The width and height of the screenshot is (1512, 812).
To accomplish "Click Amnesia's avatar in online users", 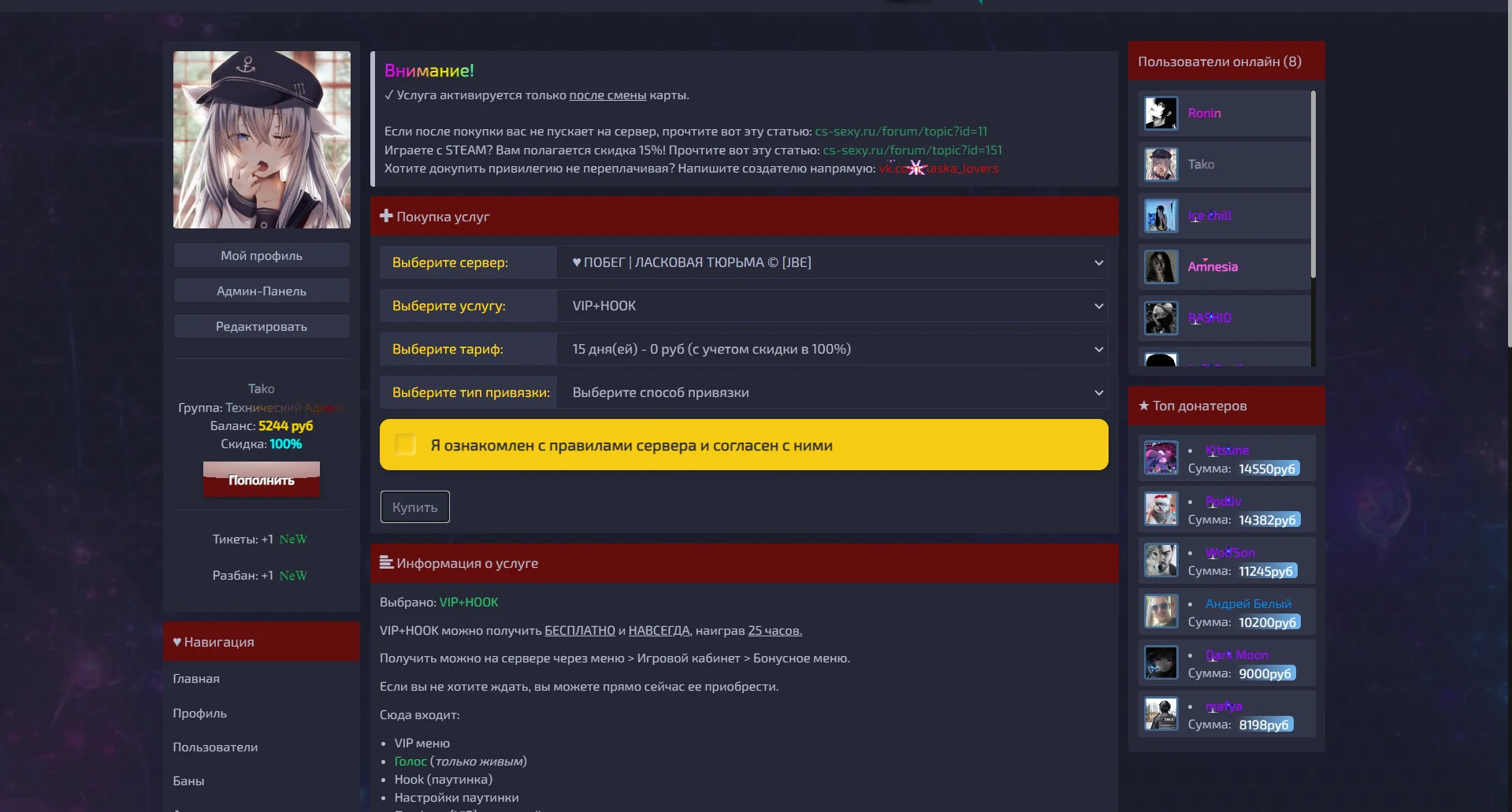I will point(1161,267).
